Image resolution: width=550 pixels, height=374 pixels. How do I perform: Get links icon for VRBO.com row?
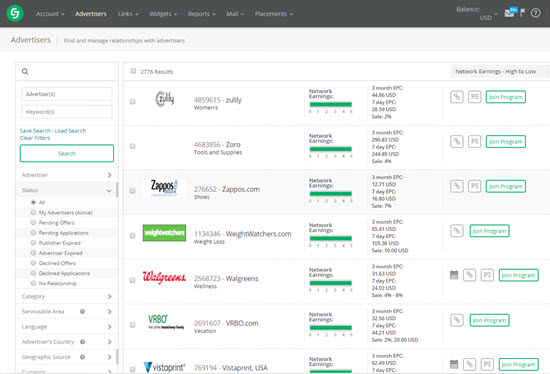[457, 320]
